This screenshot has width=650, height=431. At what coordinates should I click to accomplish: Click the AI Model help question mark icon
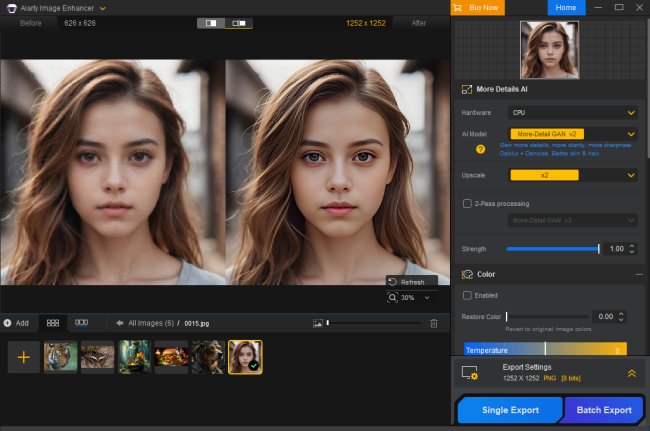point(480,149)
